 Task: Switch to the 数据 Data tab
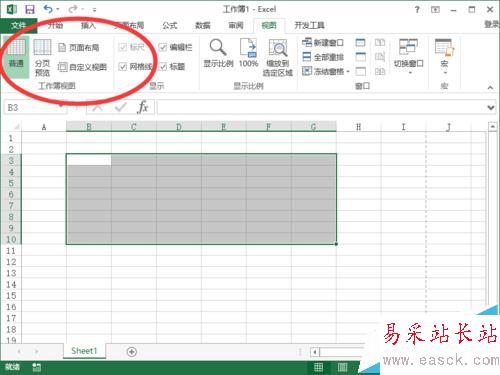[x=203, y=25]
